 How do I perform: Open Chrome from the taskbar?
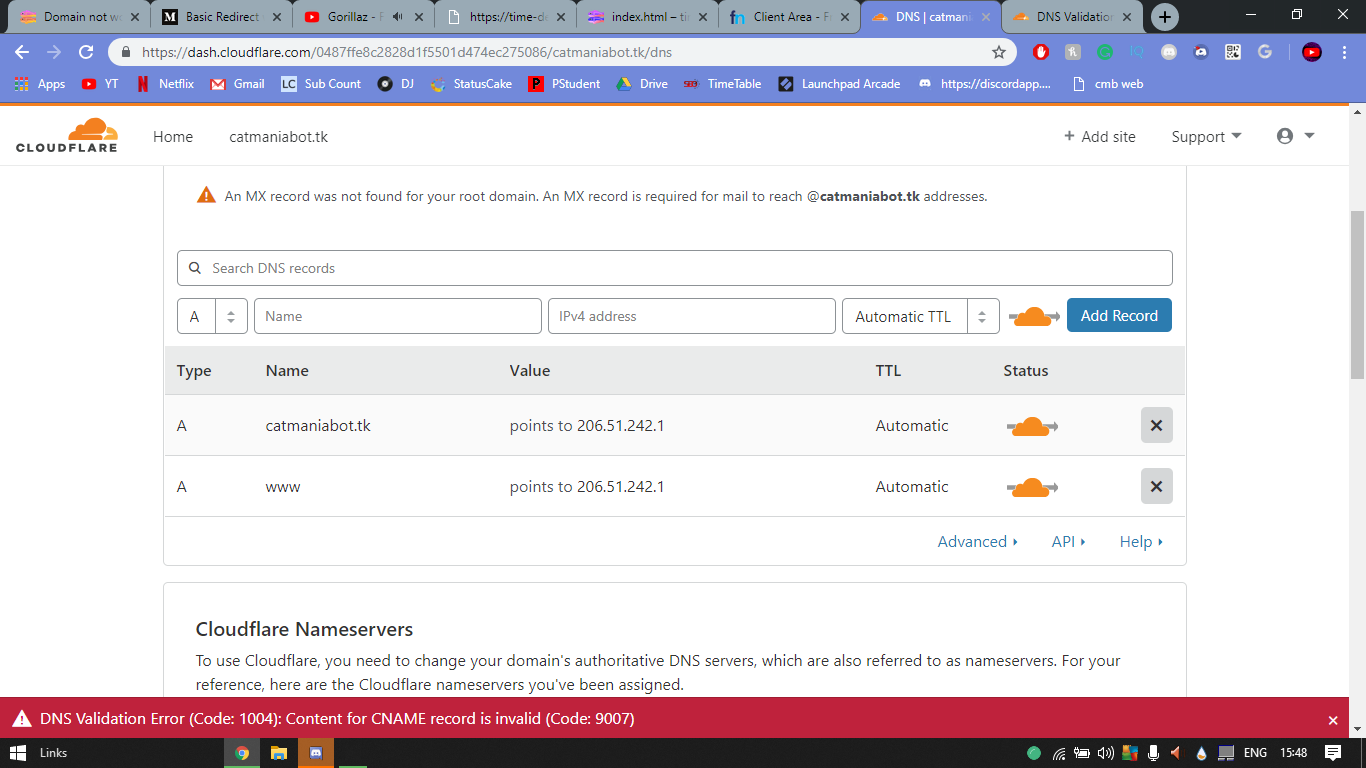point(242,753)
